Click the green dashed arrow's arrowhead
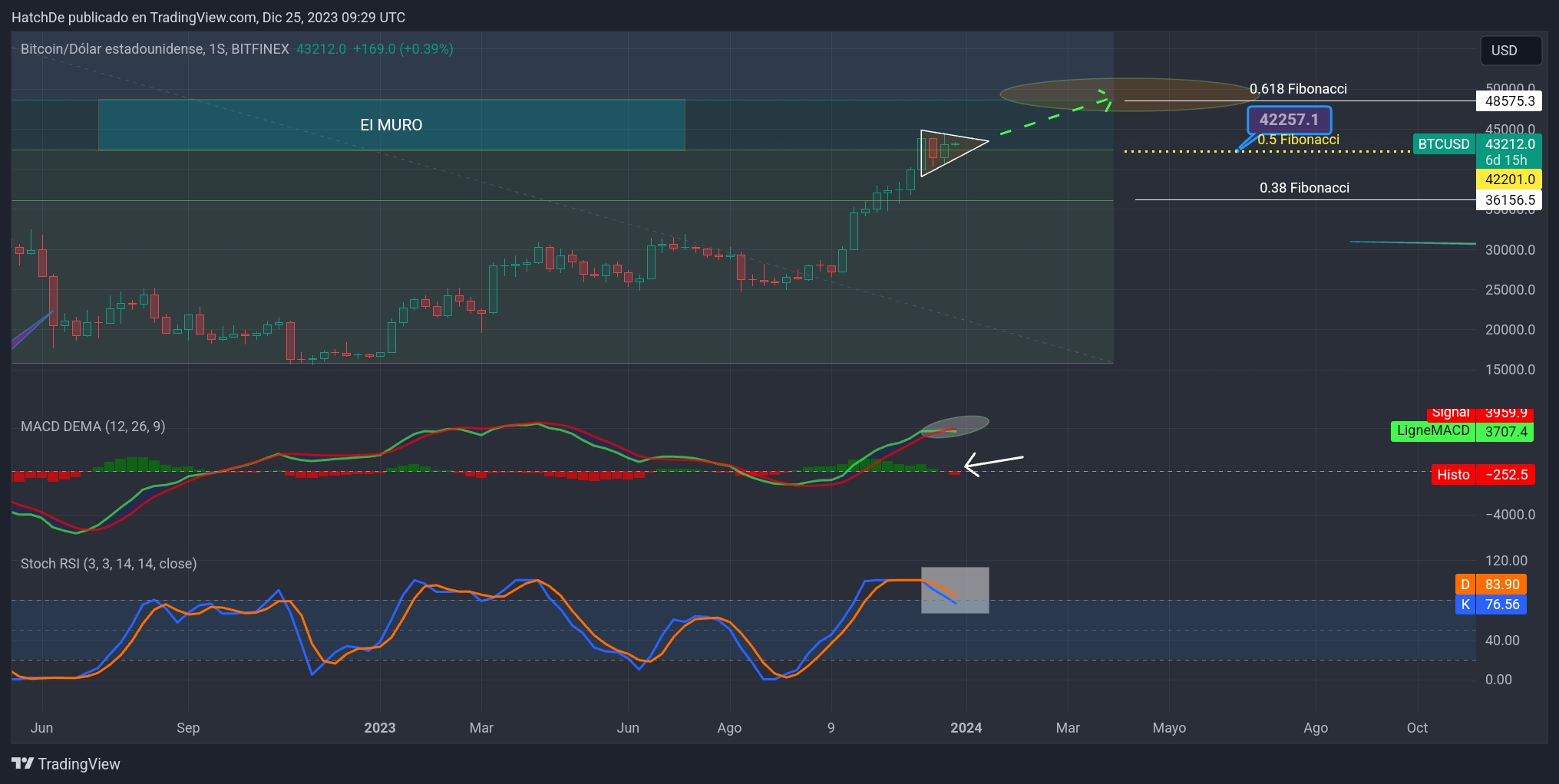Image resolution: width=1559 pixels, height=784 pixels. pyautogui.click(x=1105, y=99)
